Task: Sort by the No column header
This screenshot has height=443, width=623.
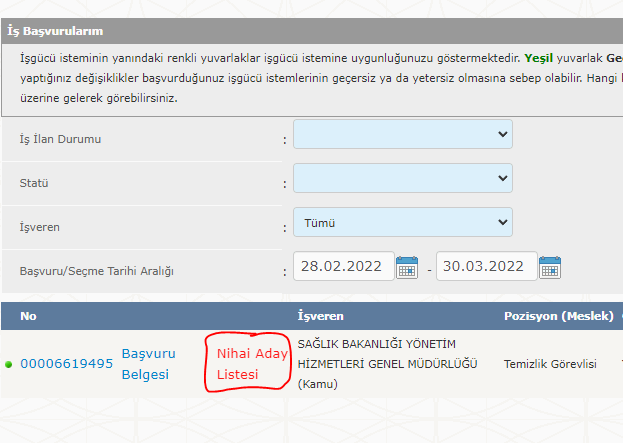Action: (x=28, y=316)
